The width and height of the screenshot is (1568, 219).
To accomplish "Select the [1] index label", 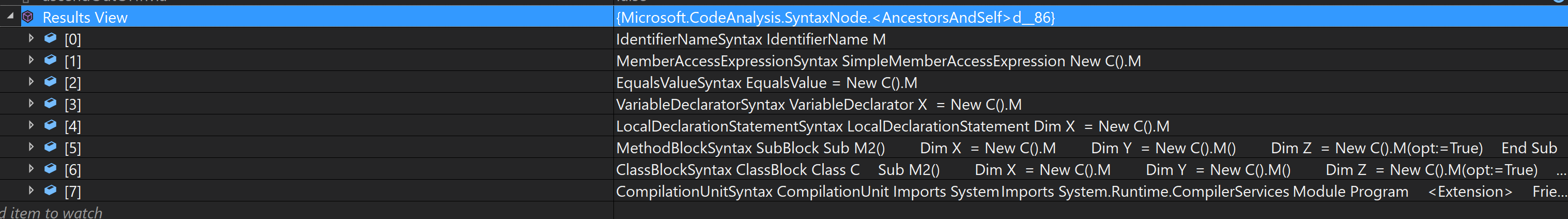I will 72,61.
